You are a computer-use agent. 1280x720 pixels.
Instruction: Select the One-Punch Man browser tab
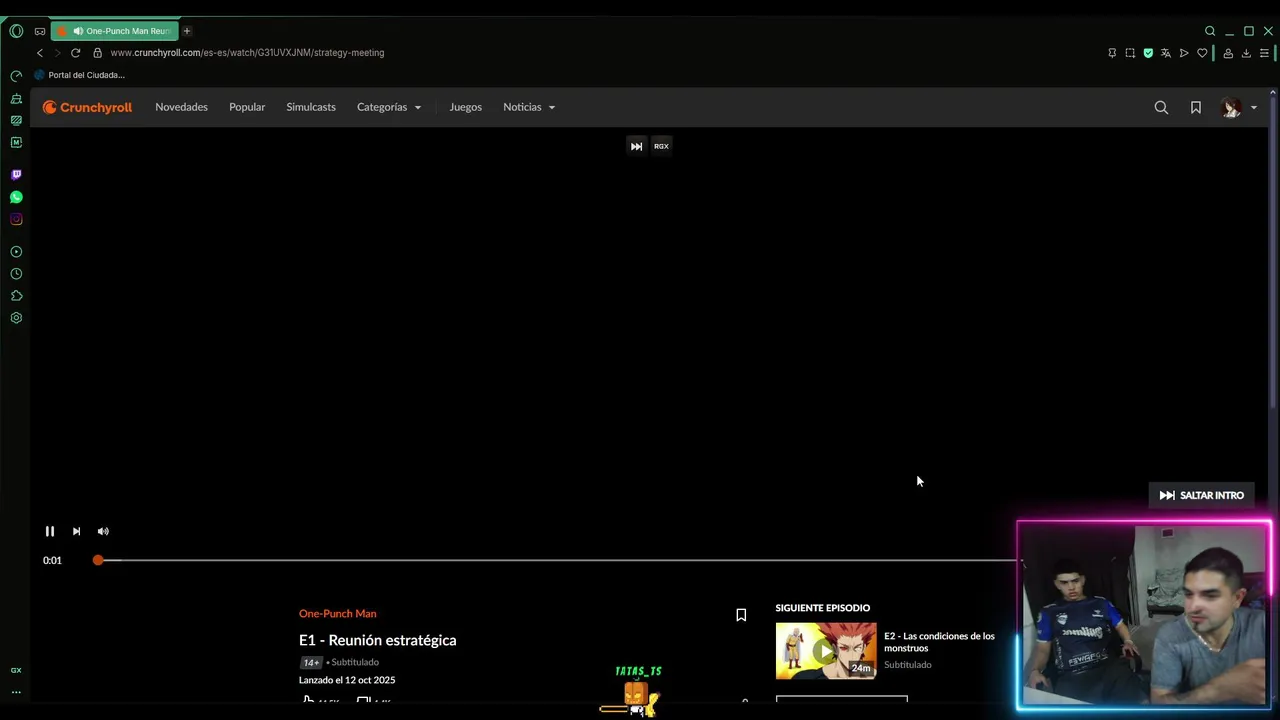pos(114,31)
